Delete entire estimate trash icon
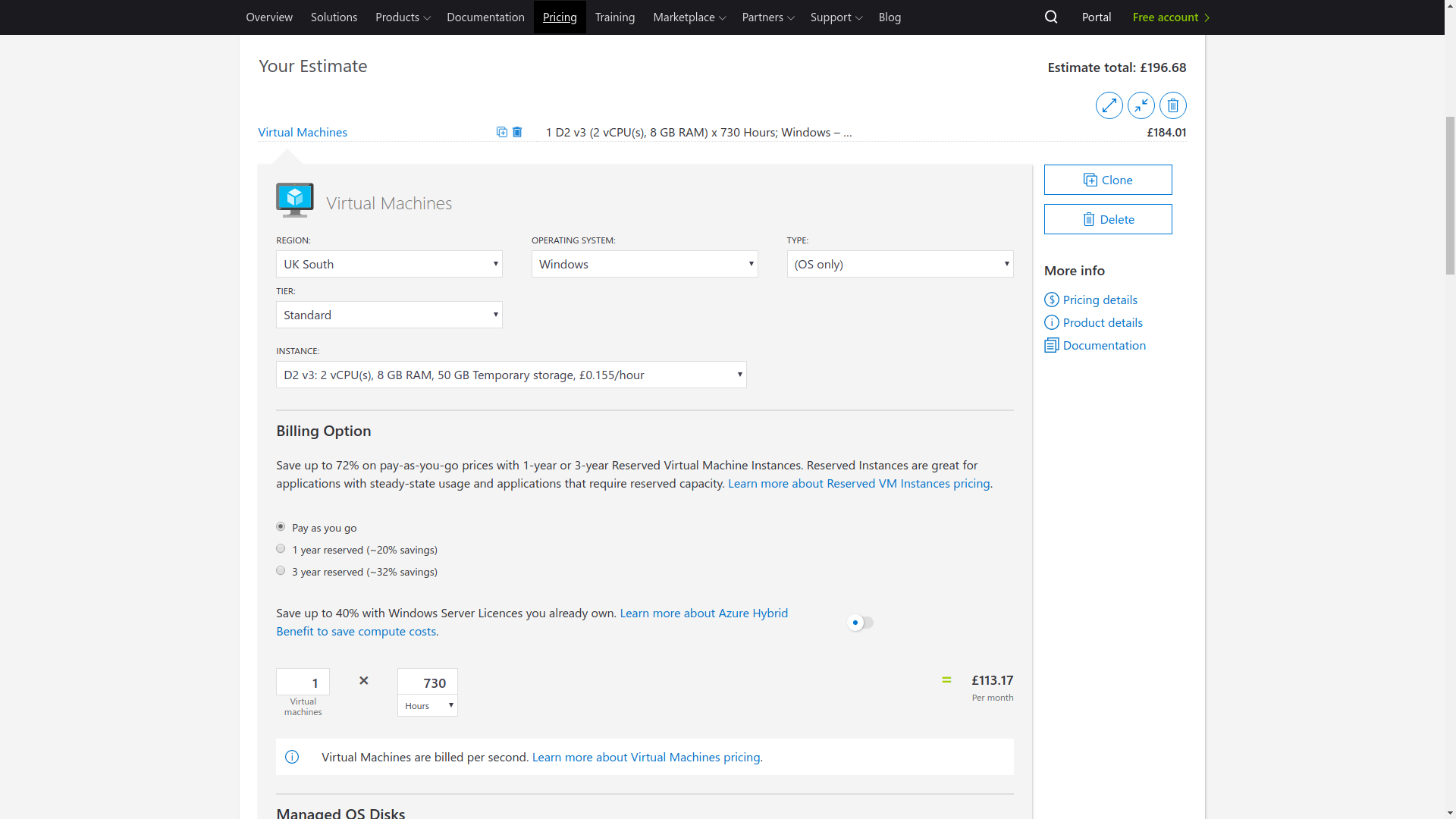This screenshot has width=1456, height=819. pyautogui.click(x=1172, y=105)
